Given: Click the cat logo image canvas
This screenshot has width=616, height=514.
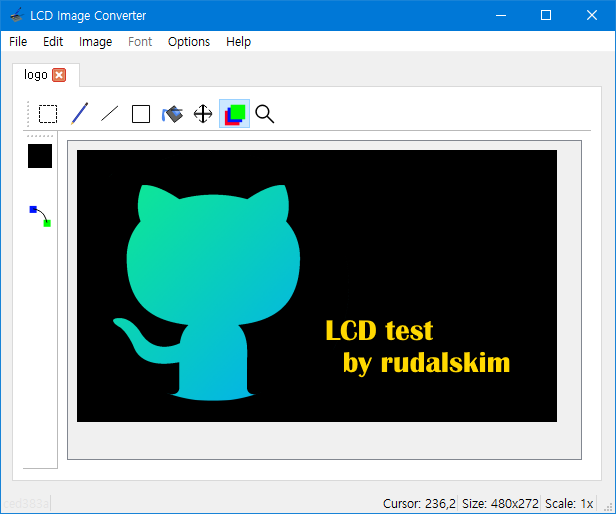Looking at the screenshot, I should tap(317, 286).
